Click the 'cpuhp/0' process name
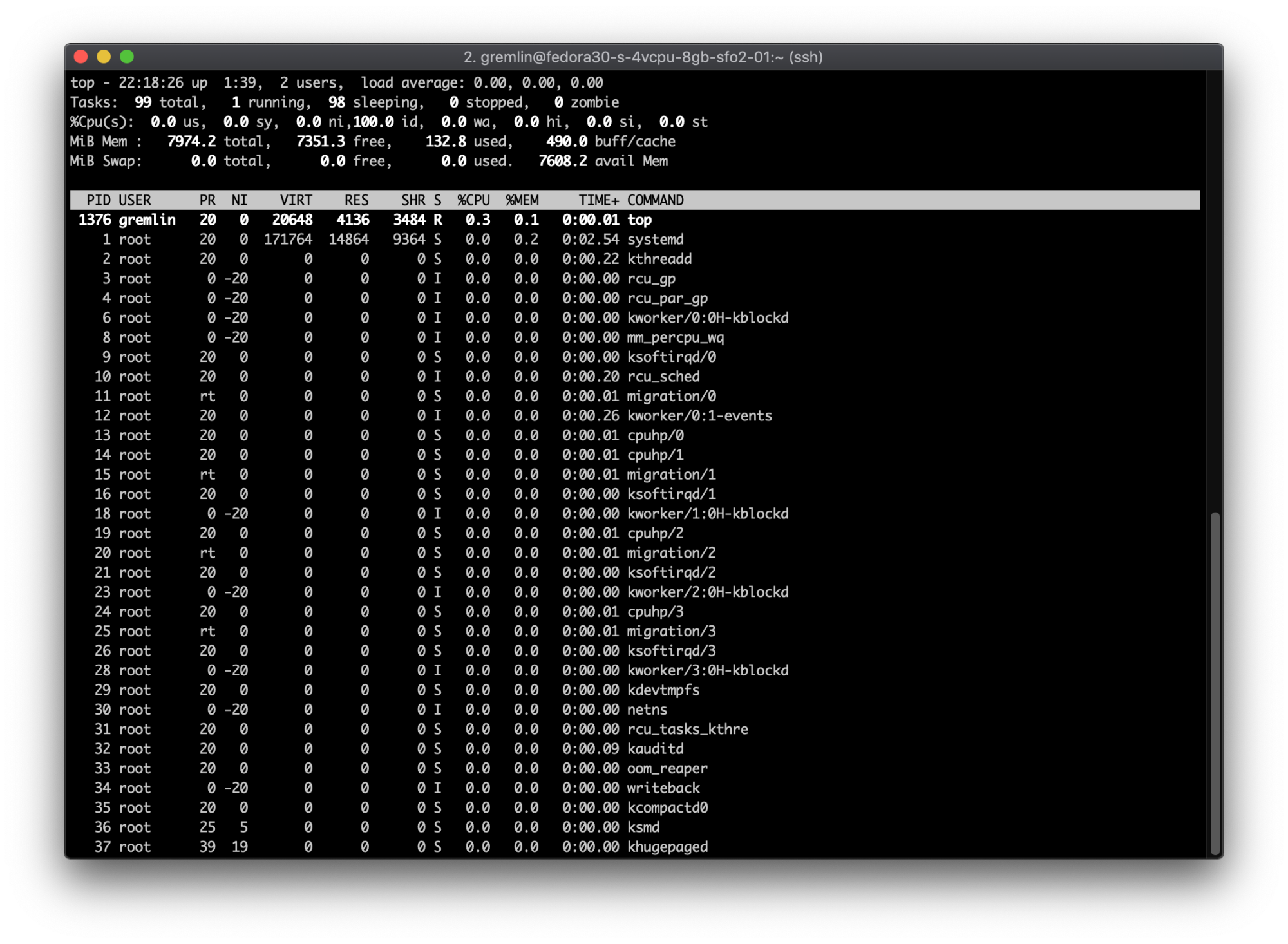 click(x=656, y=435)
